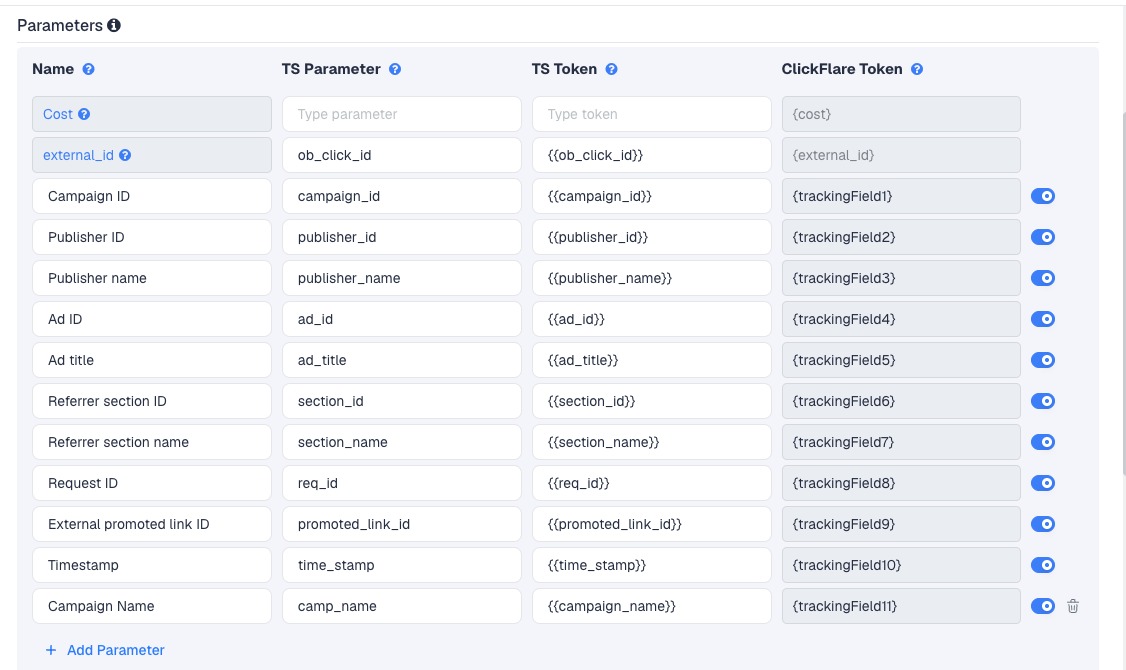
Task: Open help icon beside TS Parameter header
Action: click(x=395, y=69)
